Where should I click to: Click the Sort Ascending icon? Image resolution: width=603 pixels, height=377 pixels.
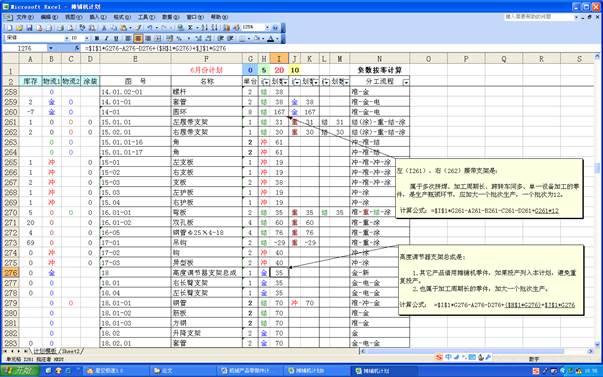click(205, 28)
